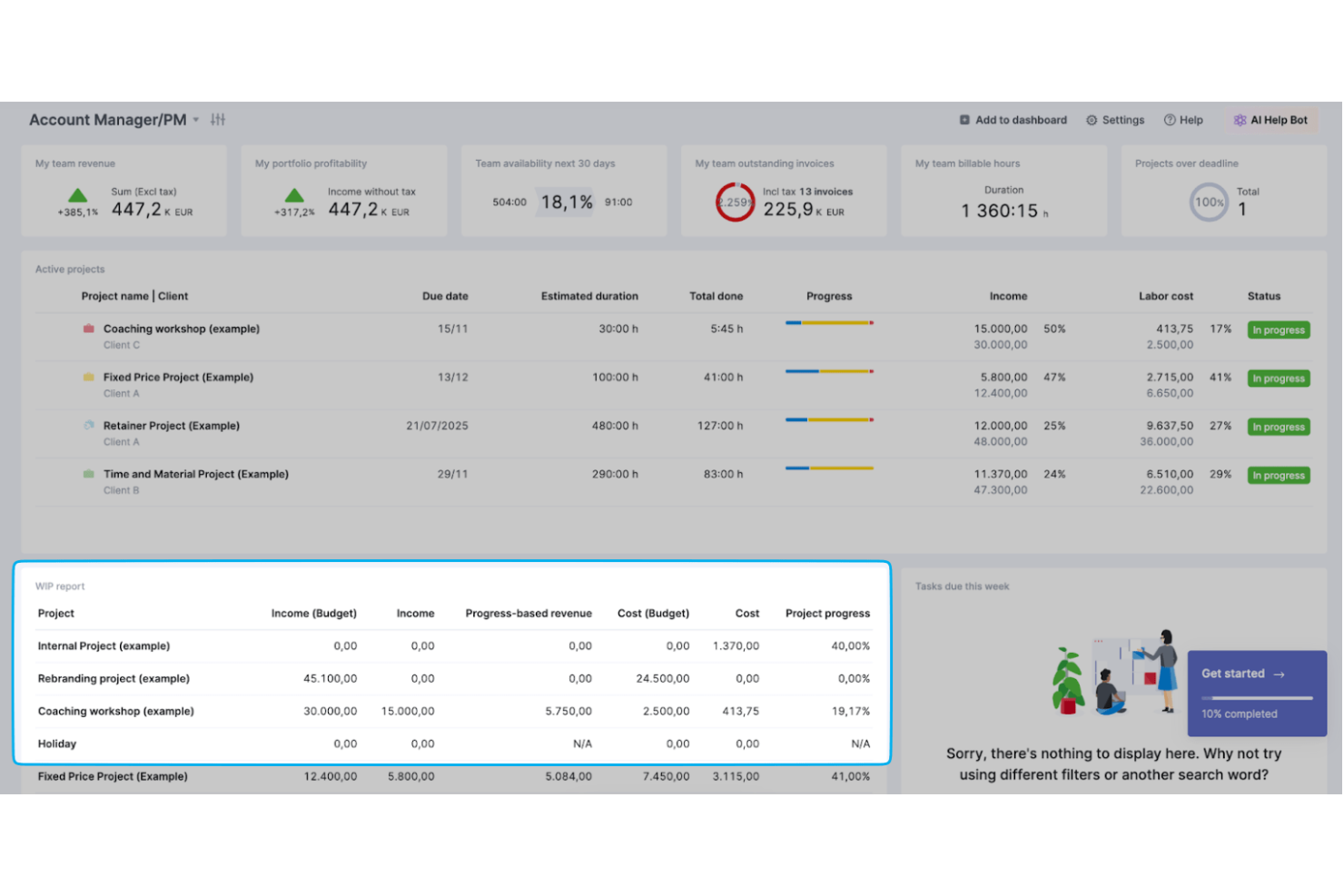Click the outstanding invoices donut gauge
The image size is (1344, 896).
[736, 202]
